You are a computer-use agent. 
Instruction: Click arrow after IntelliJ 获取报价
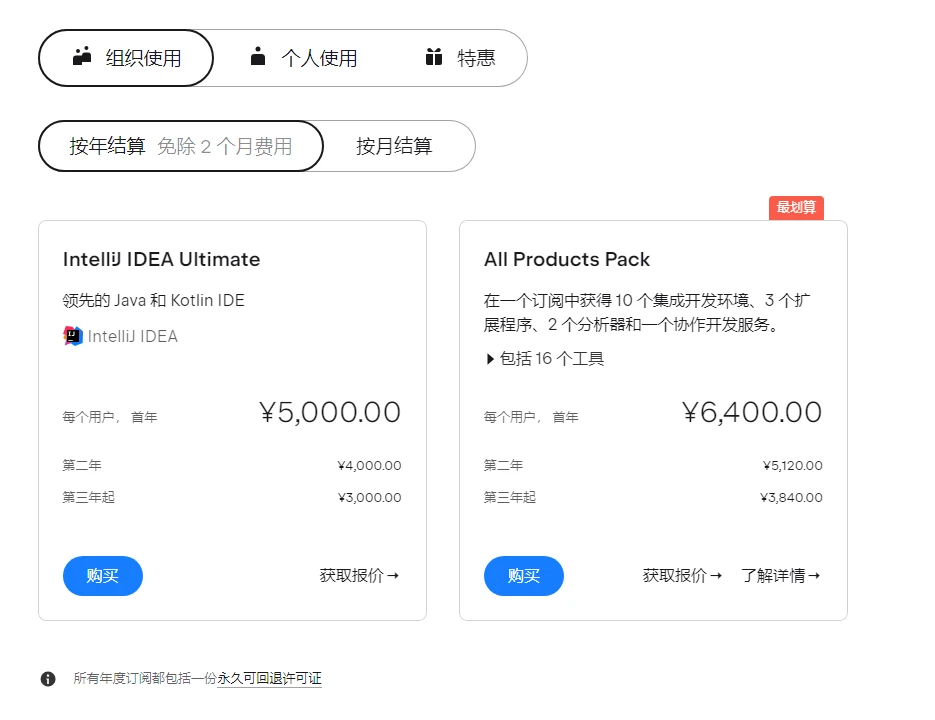tap(393, 576)
